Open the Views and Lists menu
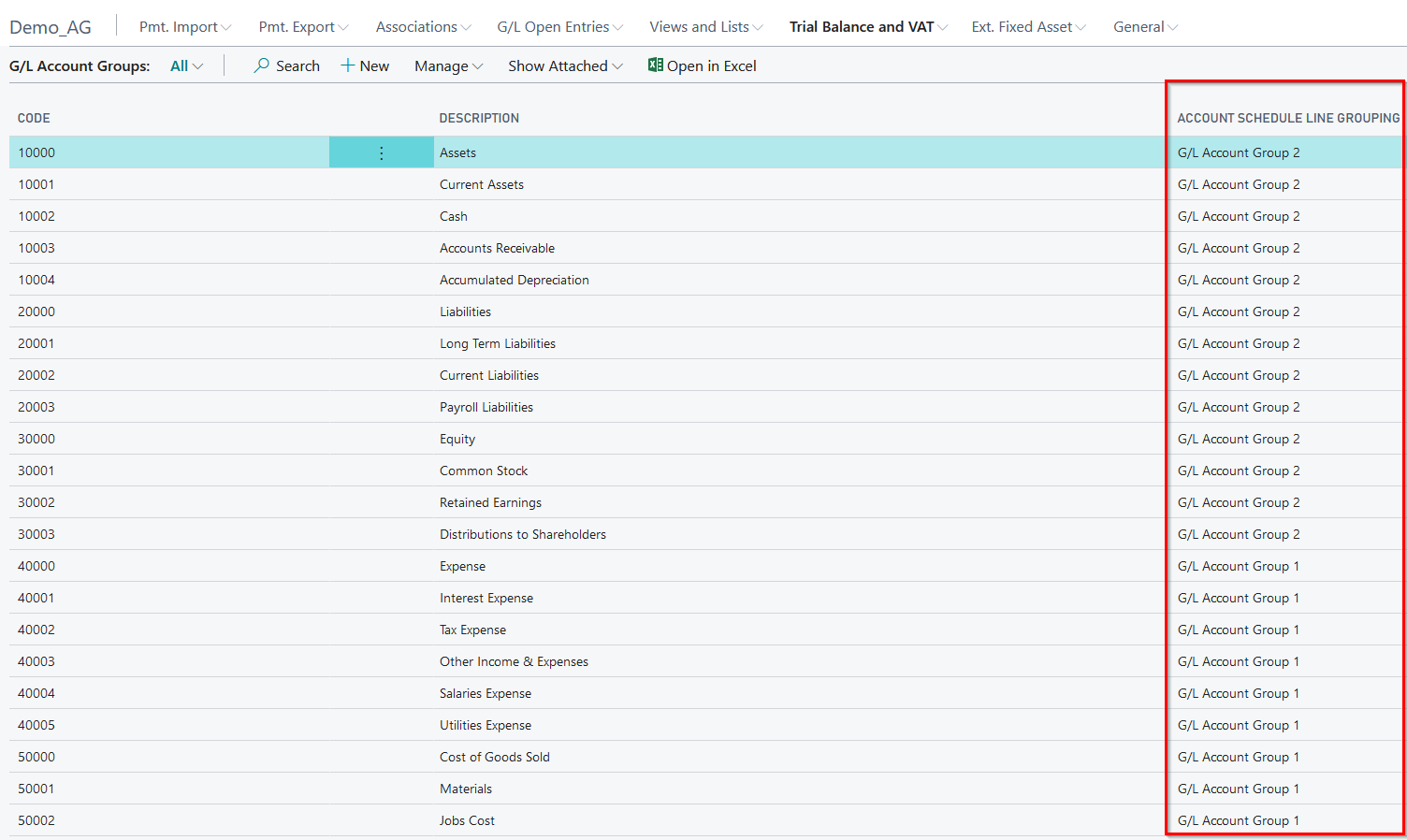 pos(705,27)
